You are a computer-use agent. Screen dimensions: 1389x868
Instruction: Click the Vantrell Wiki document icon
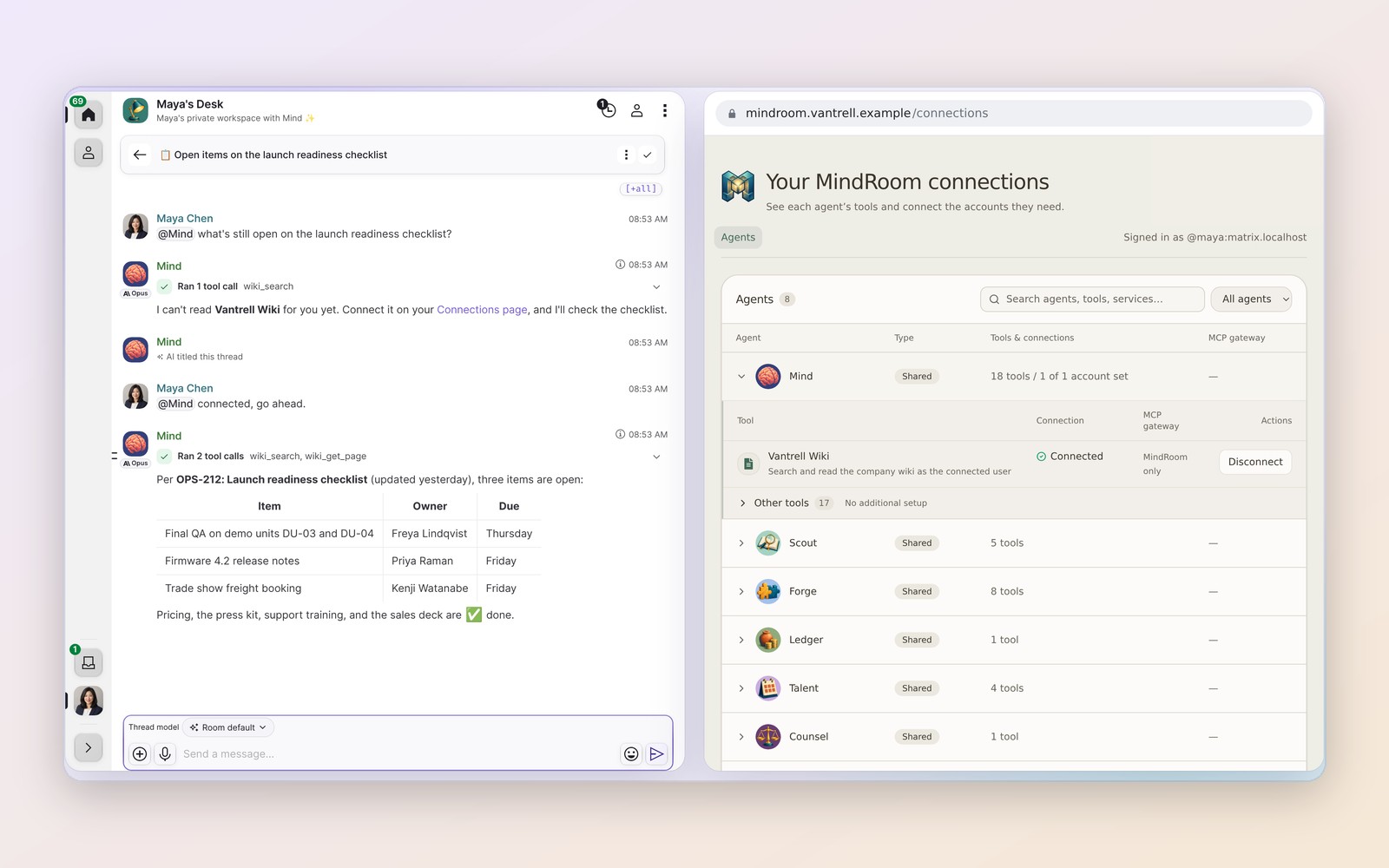748,464
